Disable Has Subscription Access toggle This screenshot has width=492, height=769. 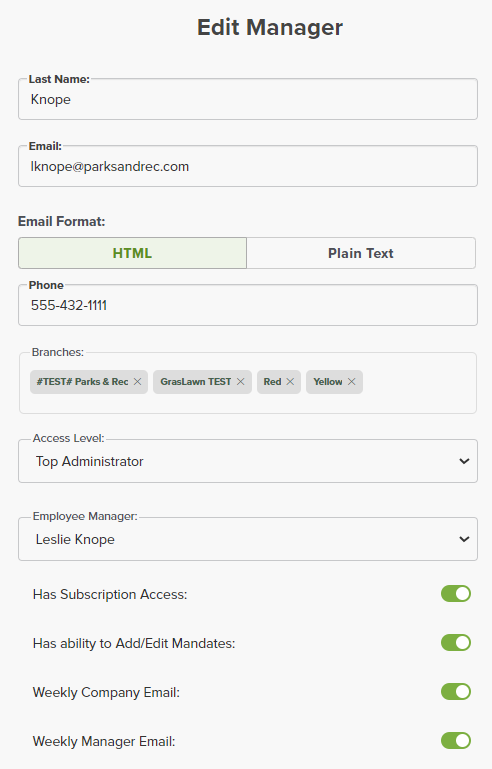[456, 593]
